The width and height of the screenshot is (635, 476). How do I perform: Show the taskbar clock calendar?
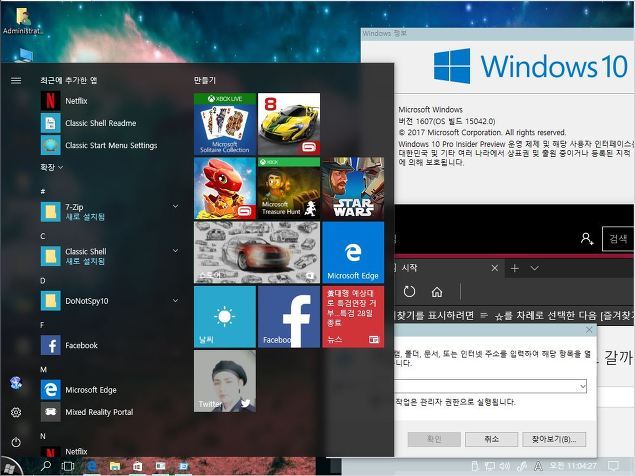coord(573,466)
